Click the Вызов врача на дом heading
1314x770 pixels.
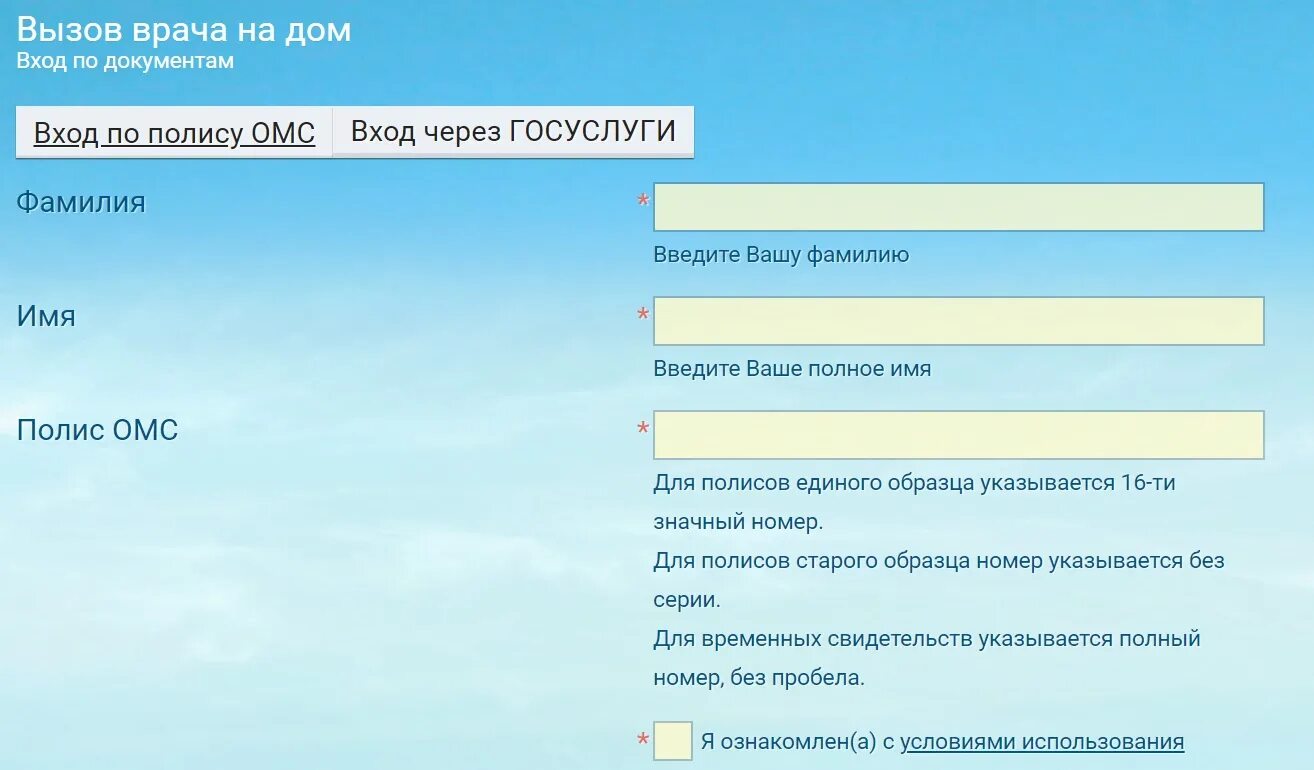[184, 29]
